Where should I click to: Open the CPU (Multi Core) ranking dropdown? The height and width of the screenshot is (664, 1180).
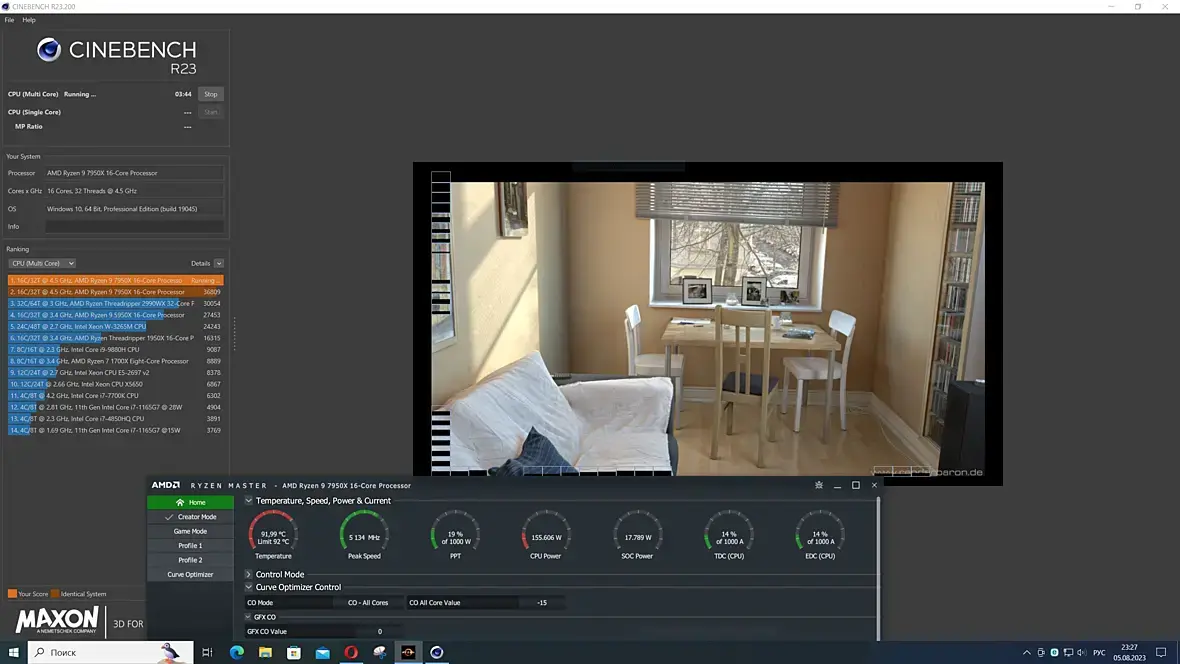tap(42, 263)
